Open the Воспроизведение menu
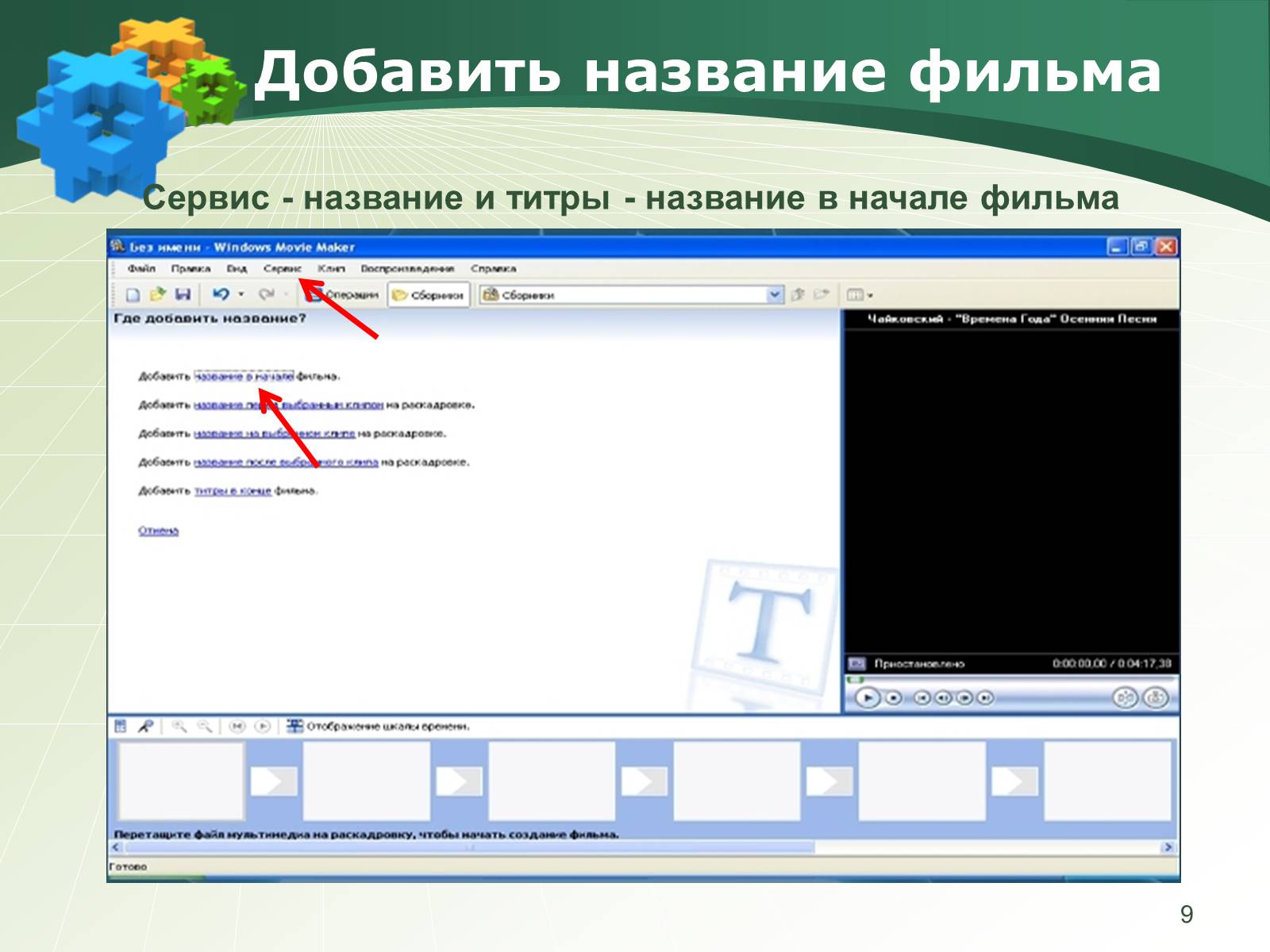The height and width of the screenshot is (952, 1270). coord(407,269)
